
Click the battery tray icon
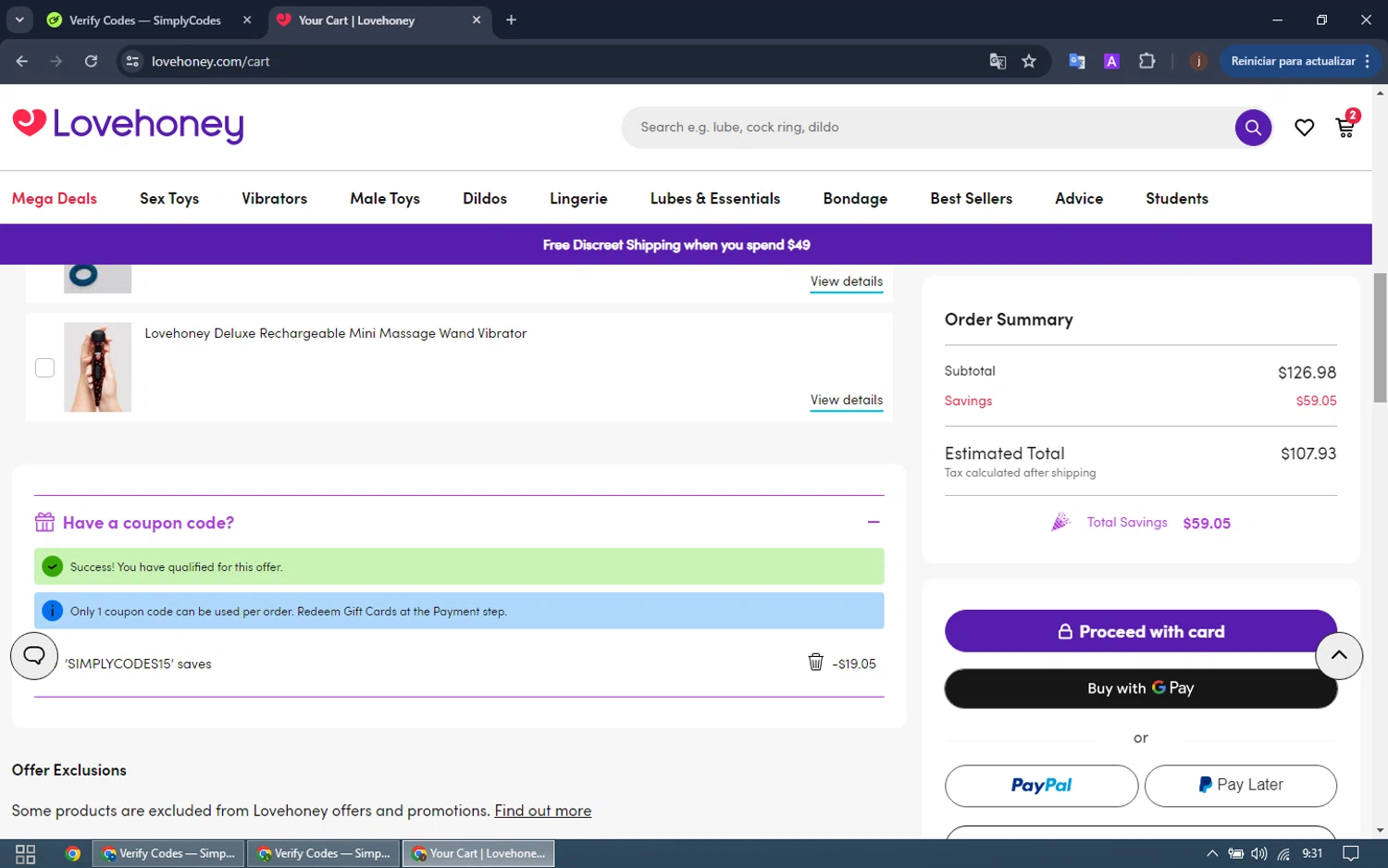pos(1235,853)
